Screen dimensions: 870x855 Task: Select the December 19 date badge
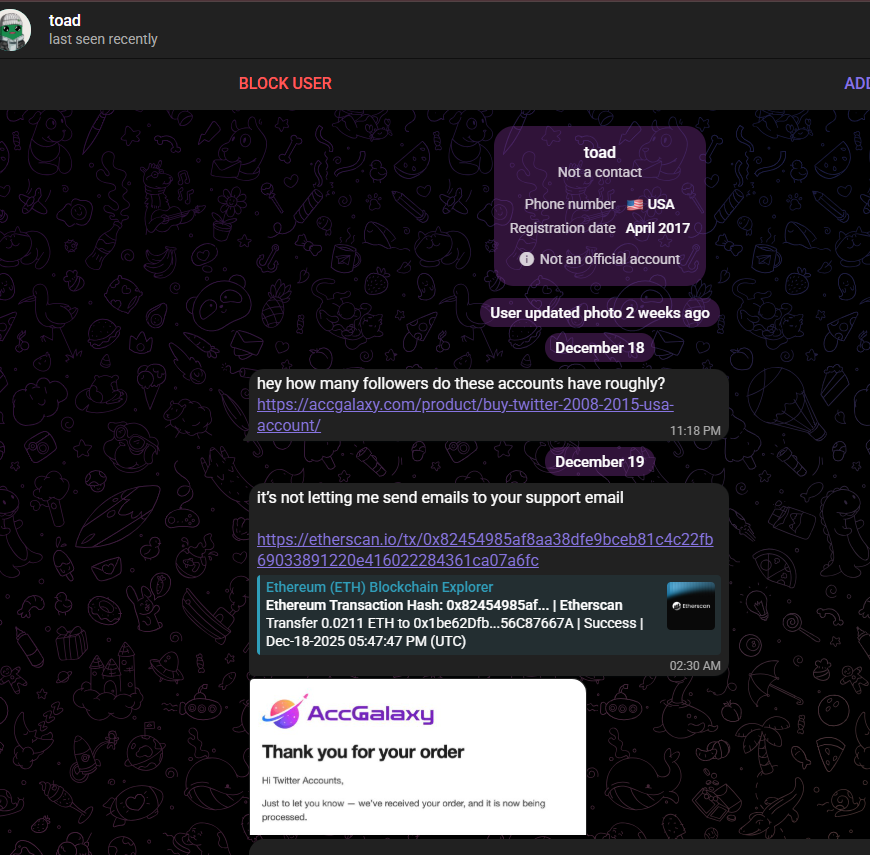[x=599, y=462]
